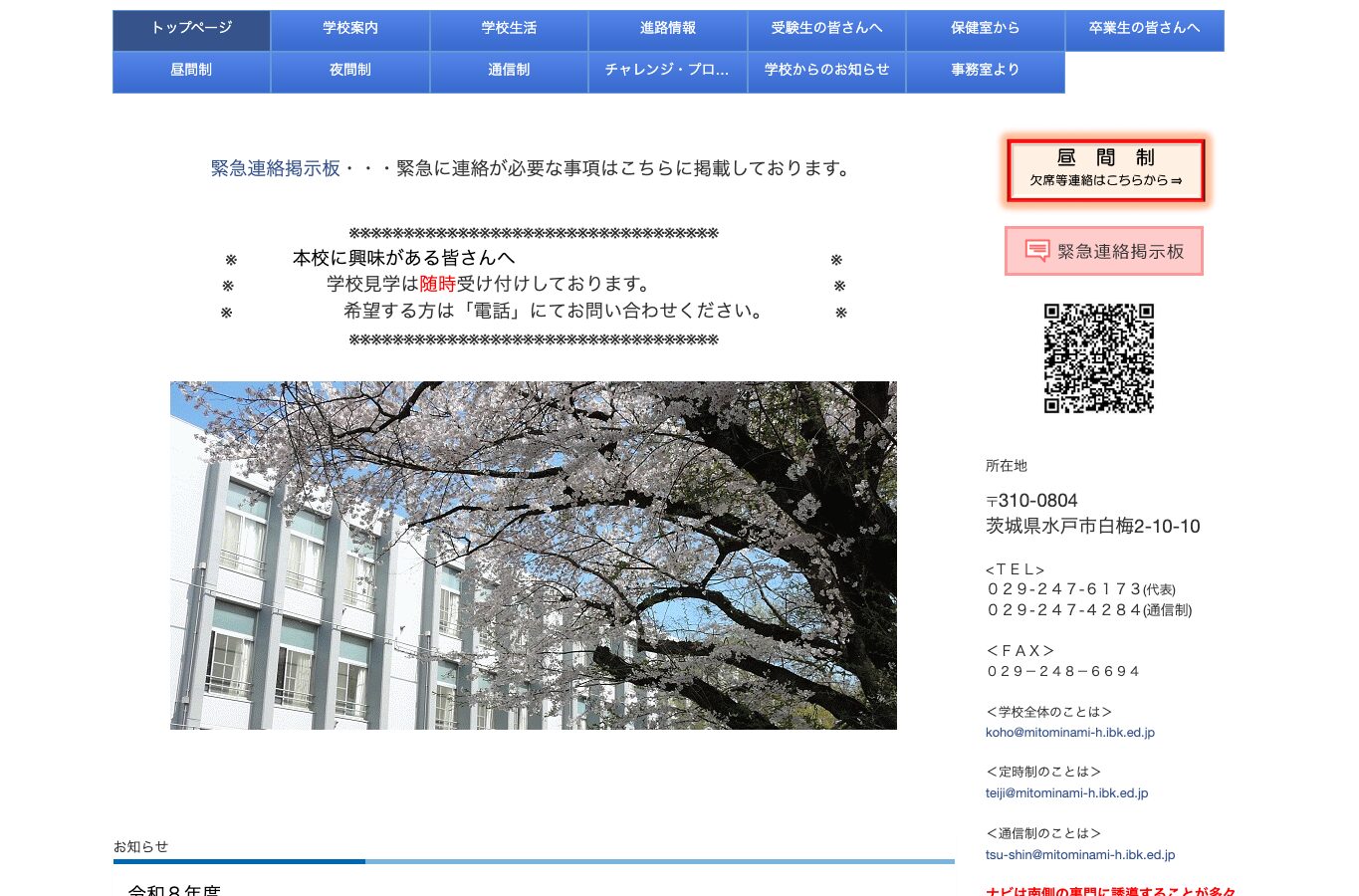Image resolution: width=1359 pixels, height=896 pixels.
Task: Open the 受験生の皆さんへ menu item
Action: pos(826,30)
